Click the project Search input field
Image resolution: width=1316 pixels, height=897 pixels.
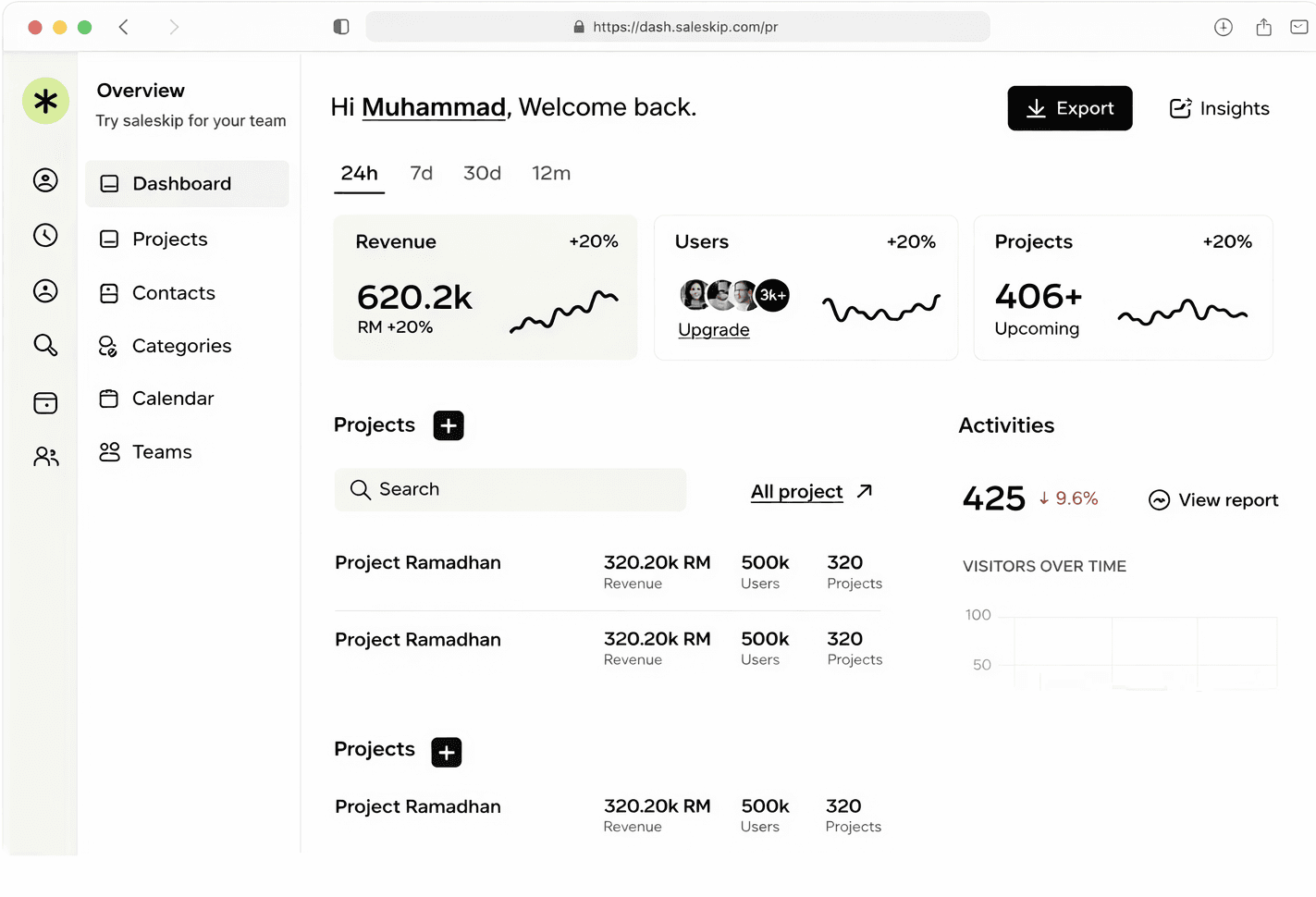(510, 489)
